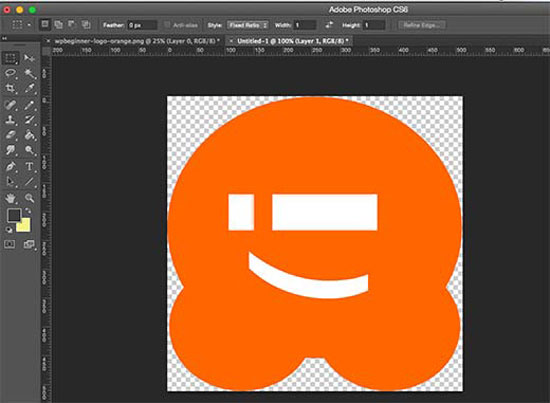Click the Feather input field
This screenshot has width=550, height=403.
pyautogui.click(x=142, y=25)
